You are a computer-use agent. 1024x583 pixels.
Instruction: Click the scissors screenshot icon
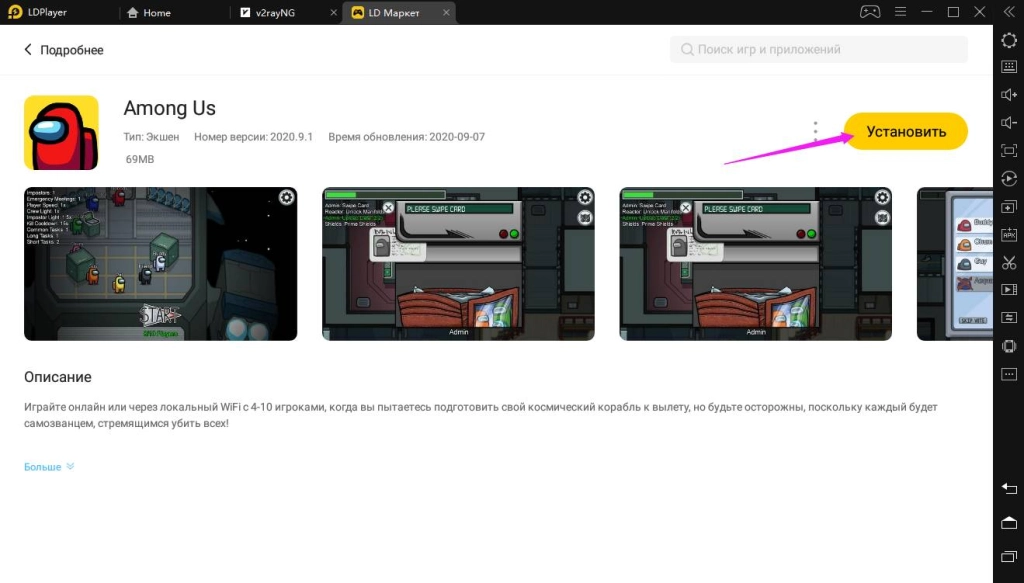tap(1009, 263)
